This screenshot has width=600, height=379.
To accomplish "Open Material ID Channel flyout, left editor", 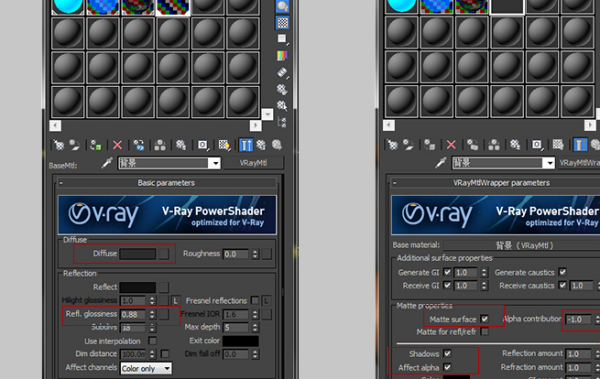I will (x=202, y=145).
